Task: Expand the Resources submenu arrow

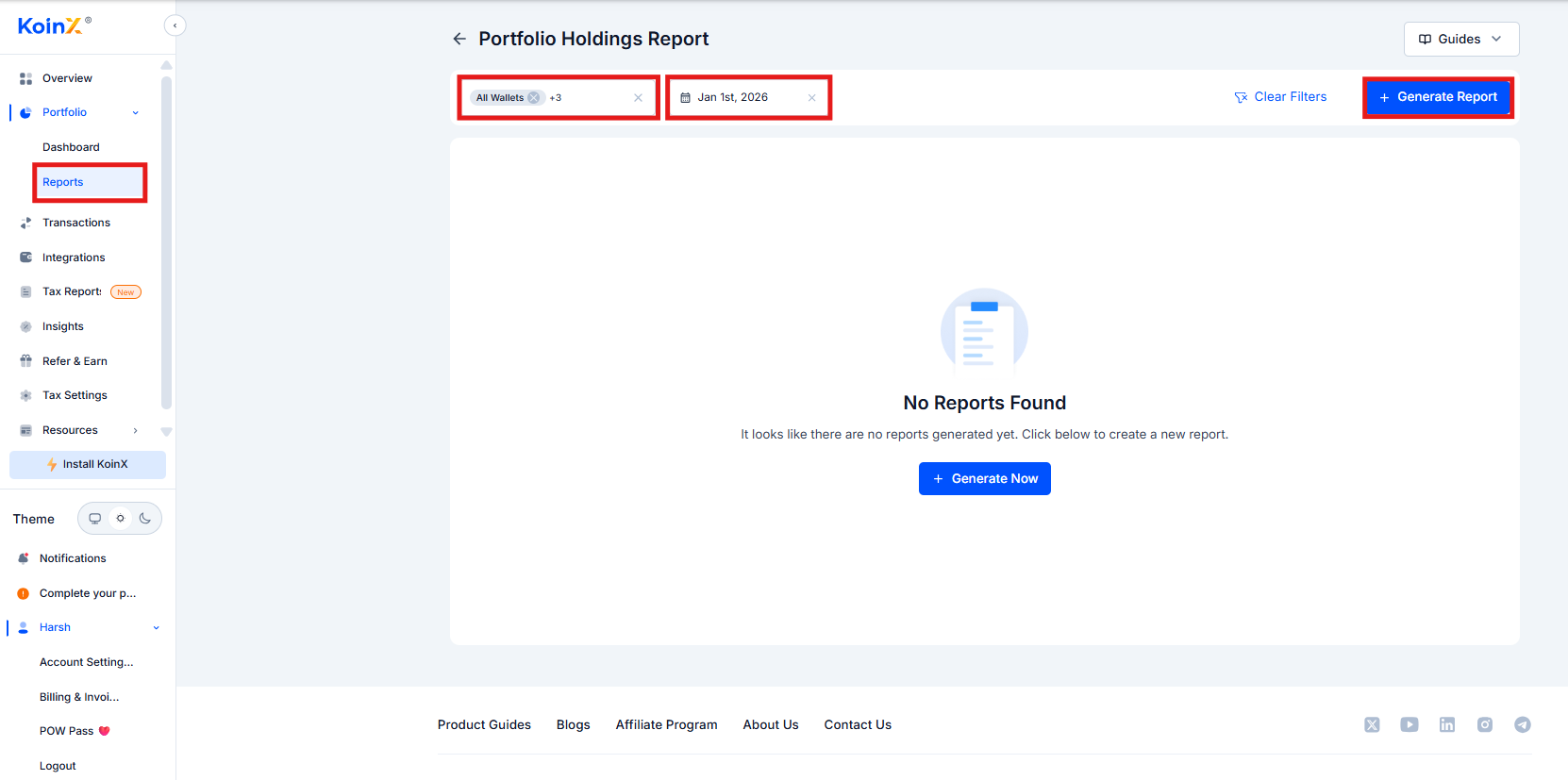Action: coord(136,430)
